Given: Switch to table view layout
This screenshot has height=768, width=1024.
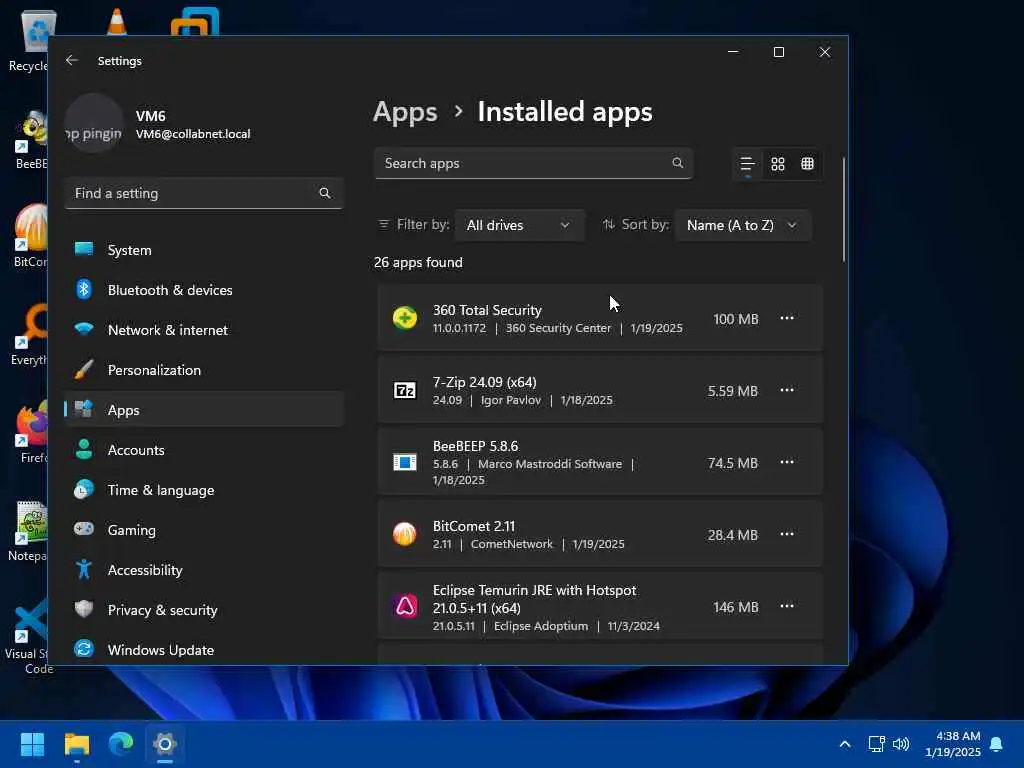Looking at the screenshot, I should point(807,164).
